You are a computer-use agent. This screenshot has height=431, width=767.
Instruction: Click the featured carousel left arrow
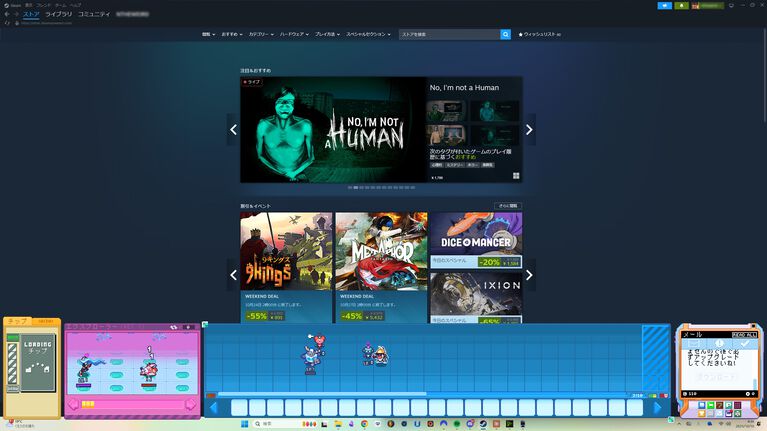click(233, 129)
